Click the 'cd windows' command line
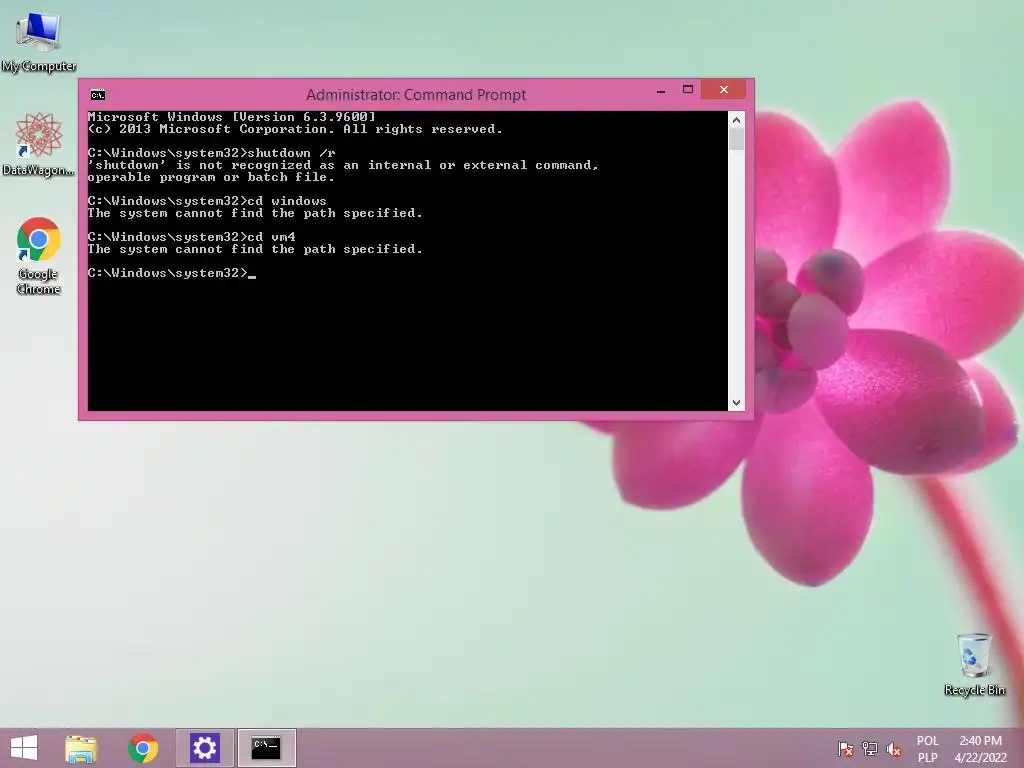 click(207, 201)
